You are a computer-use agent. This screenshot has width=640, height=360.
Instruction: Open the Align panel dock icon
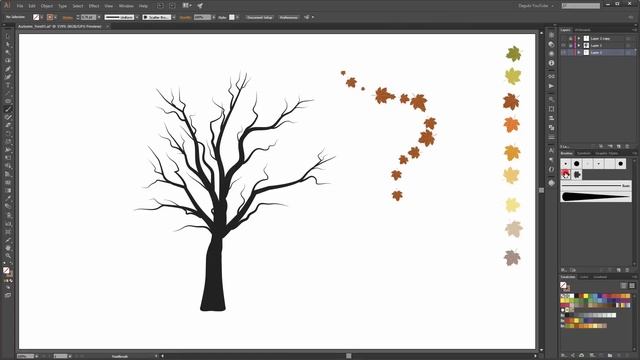pyautogui.click(x=551, y=118)
